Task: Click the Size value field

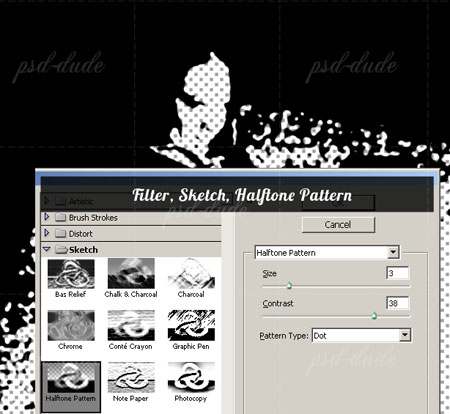Action: (398, 273)
